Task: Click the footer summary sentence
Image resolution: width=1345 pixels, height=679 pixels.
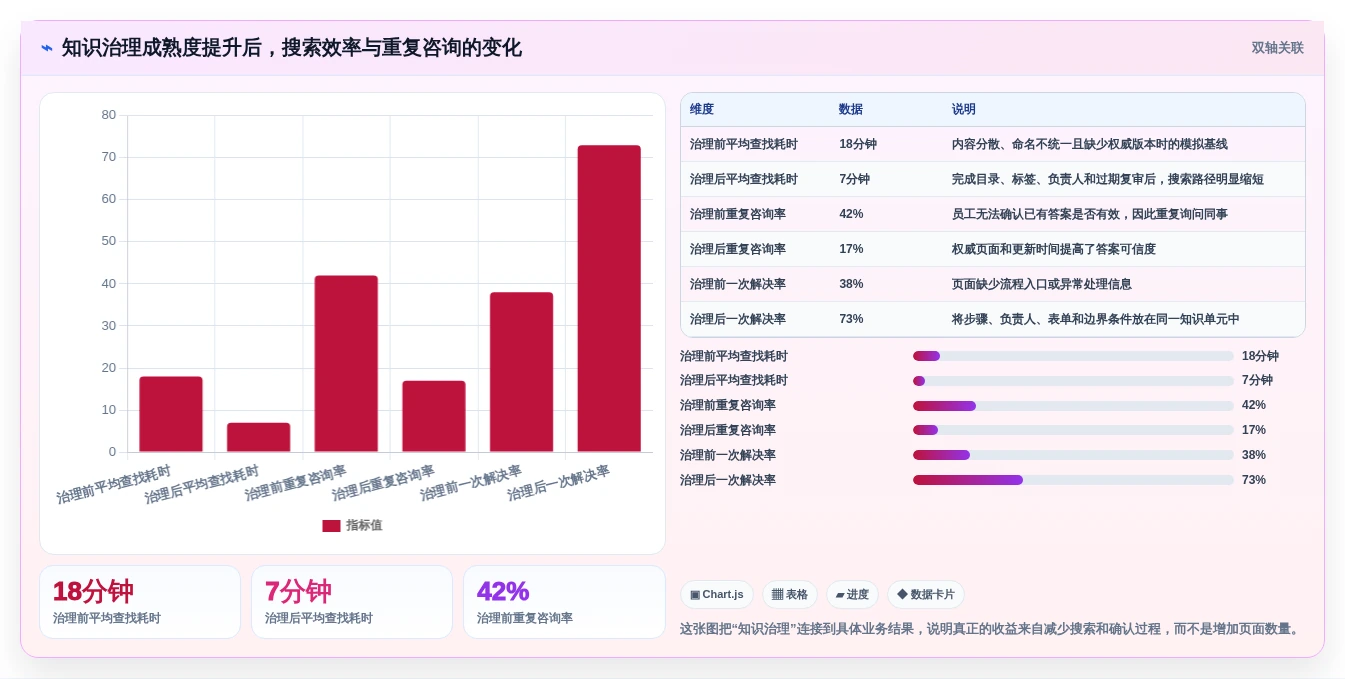Action: click(991, 629)
